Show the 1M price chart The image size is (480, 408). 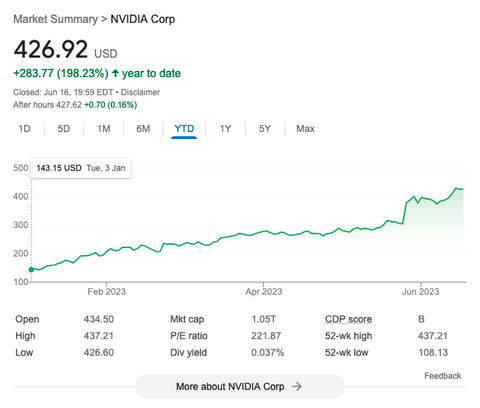(104, 129)
